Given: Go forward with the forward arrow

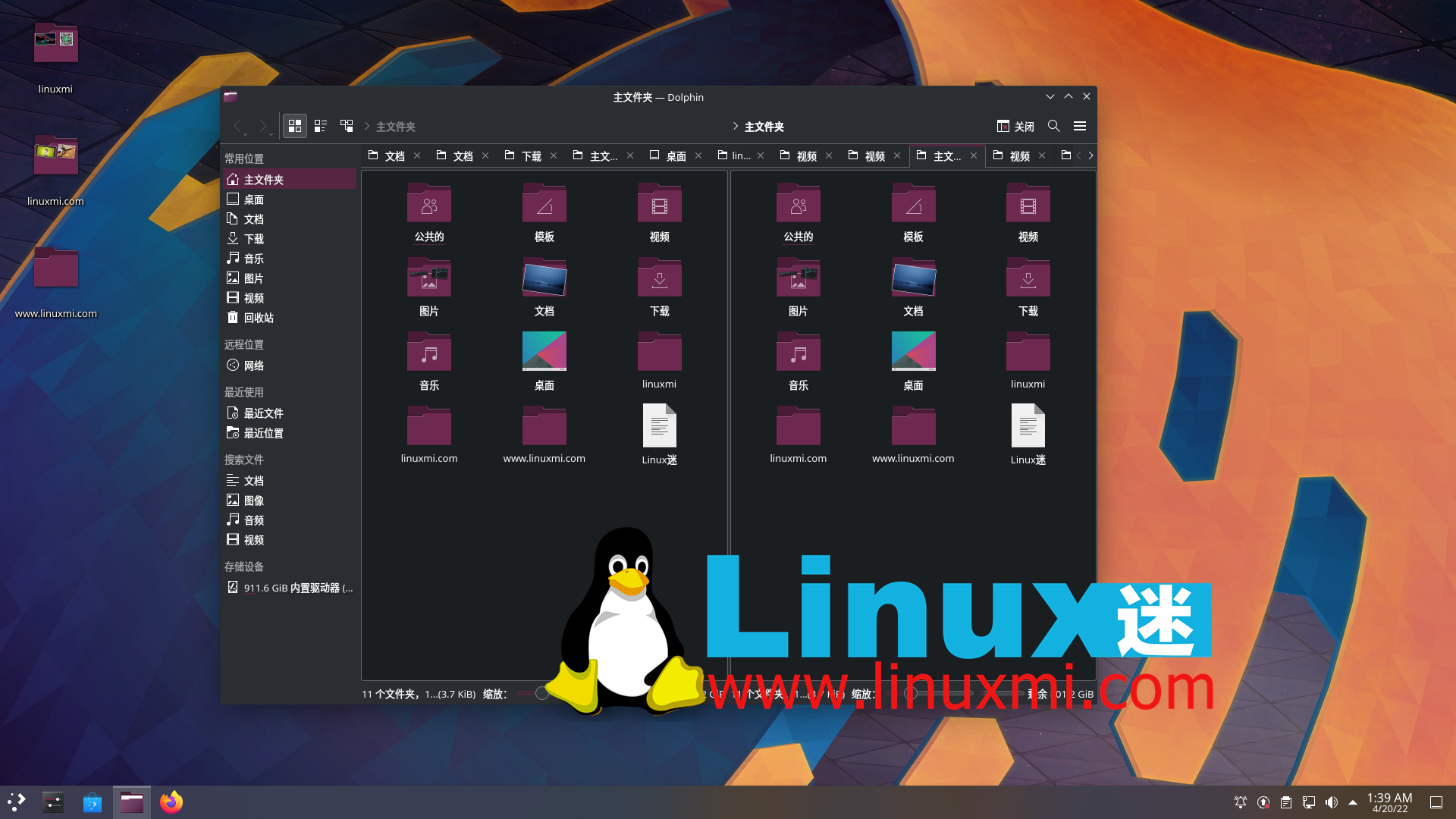Looking at the screenshot, I should click(263, 126).
